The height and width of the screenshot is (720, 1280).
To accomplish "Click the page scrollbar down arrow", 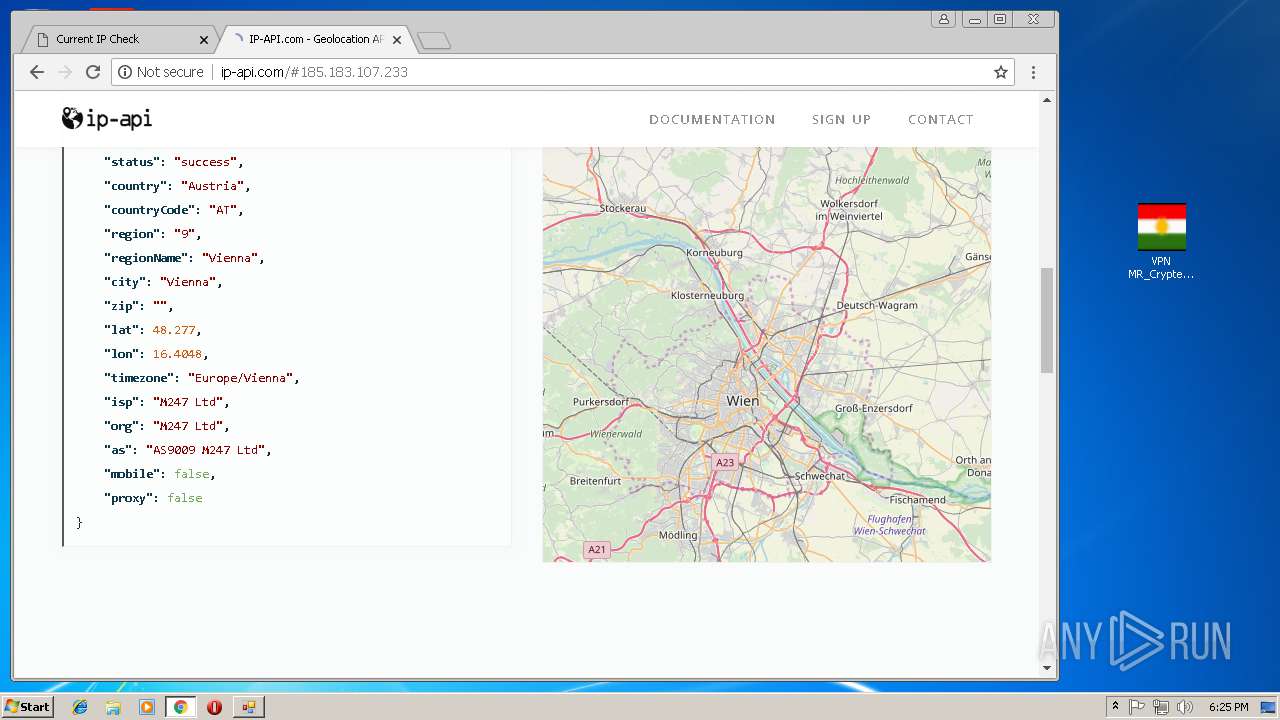I will click(x=1047, y=668).
